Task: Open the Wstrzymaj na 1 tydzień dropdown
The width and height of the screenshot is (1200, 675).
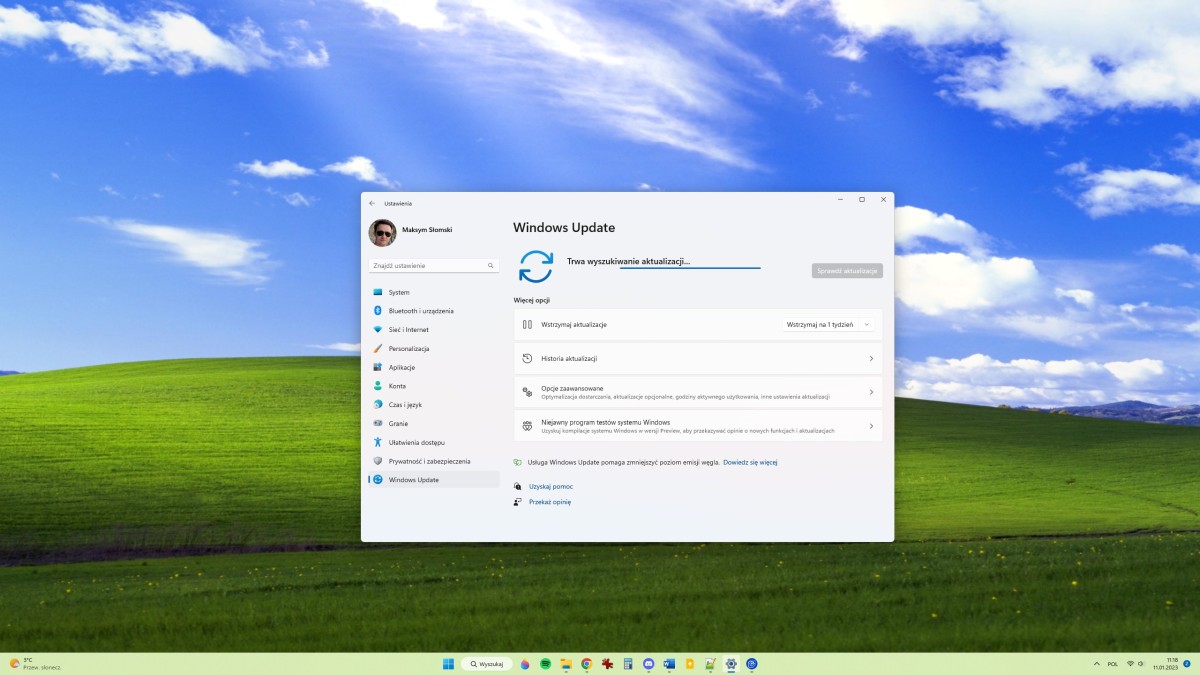Action: click(828, 325)
